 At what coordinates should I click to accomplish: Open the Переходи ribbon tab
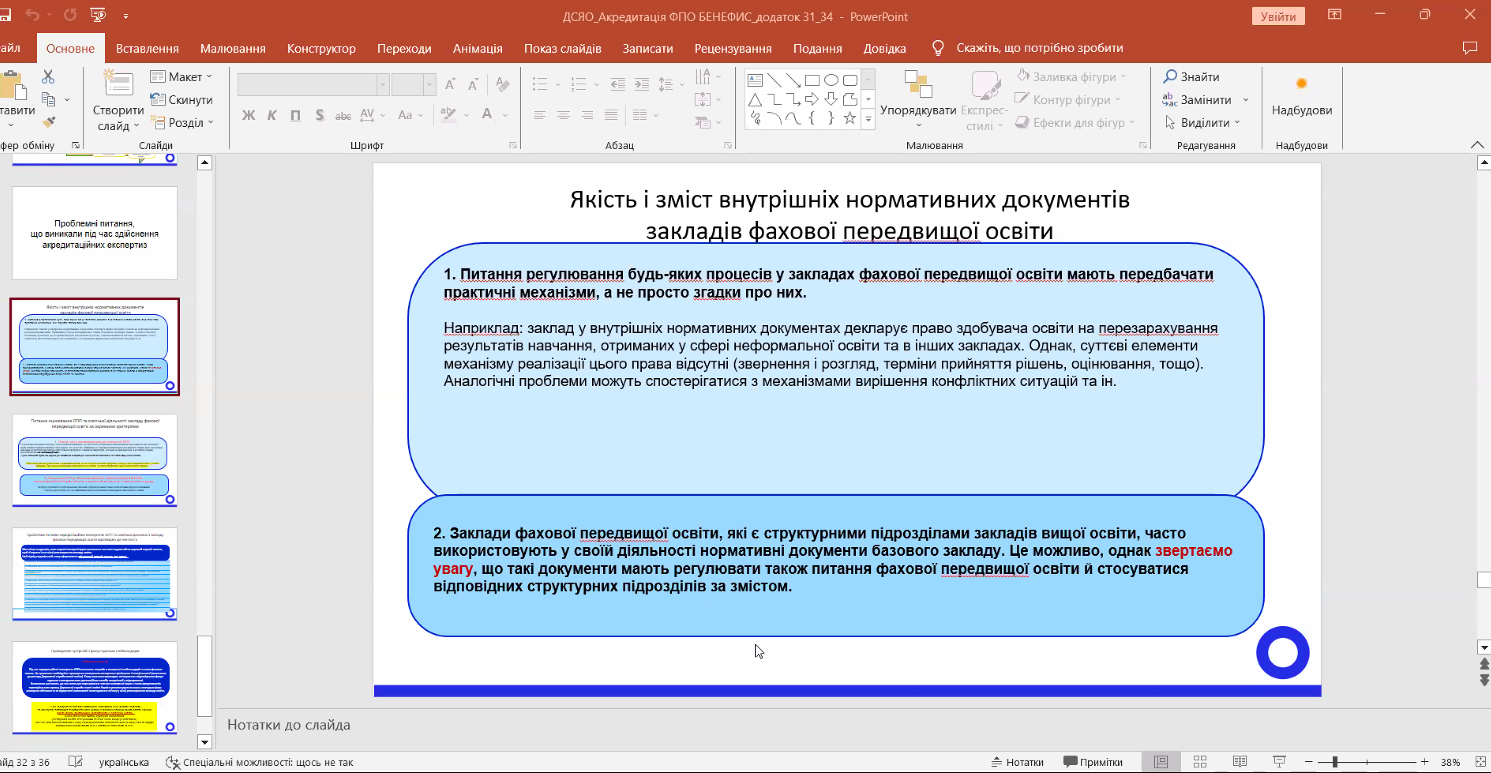point(404,48)
